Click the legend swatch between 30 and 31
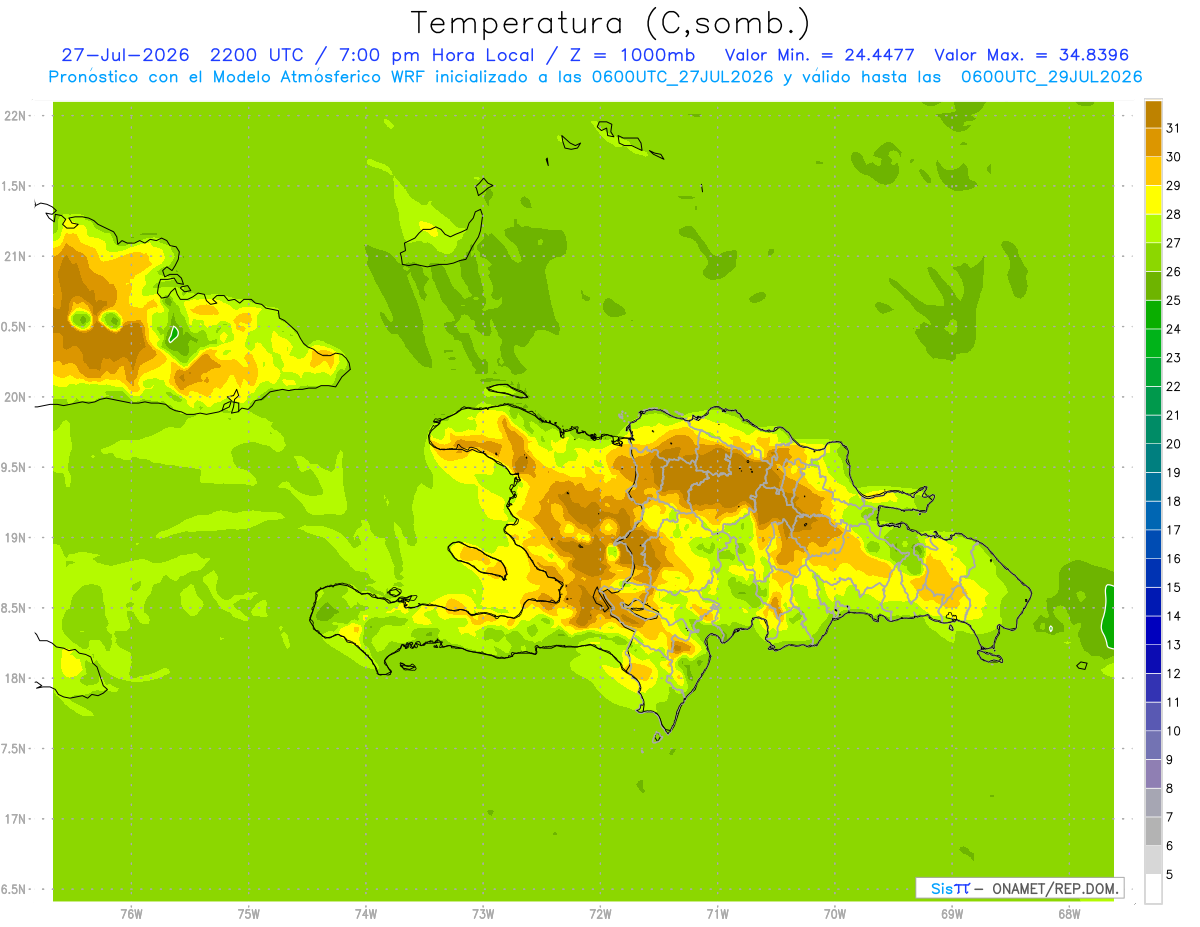This screenshot has height=927, width=1200. tap(1153, 142)
